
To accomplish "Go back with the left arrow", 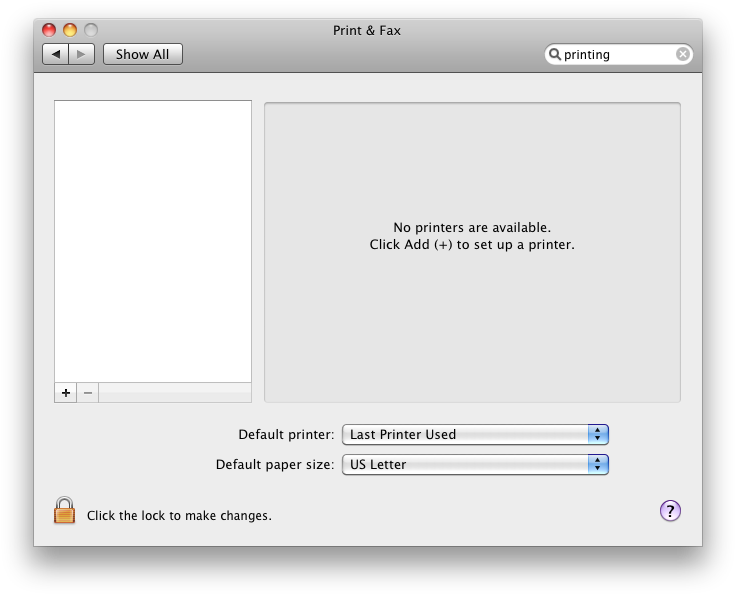I will (55, 54).
